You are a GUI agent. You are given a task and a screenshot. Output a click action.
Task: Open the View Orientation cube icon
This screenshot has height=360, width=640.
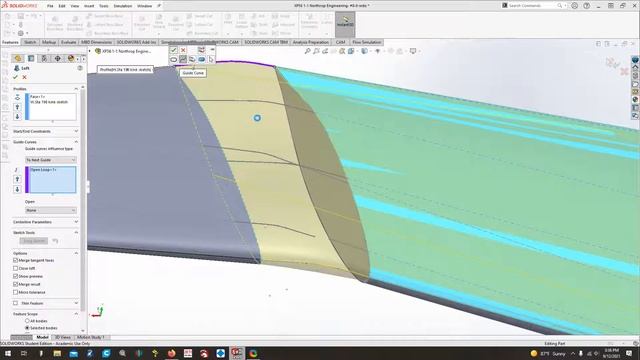coord(351,51)
